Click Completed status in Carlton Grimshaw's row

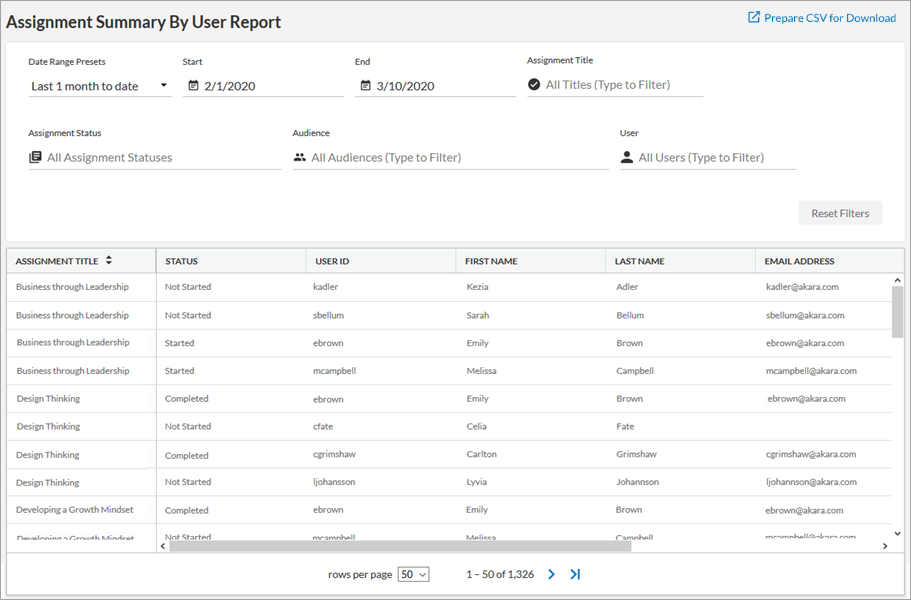click(186, 455)
